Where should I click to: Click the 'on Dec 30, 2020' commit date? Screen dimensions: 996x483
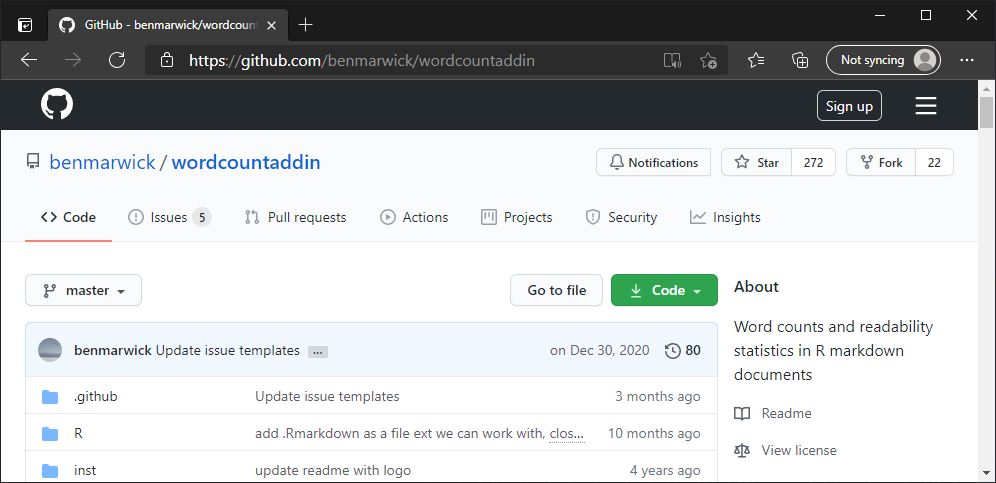click(x=600, y=350)
